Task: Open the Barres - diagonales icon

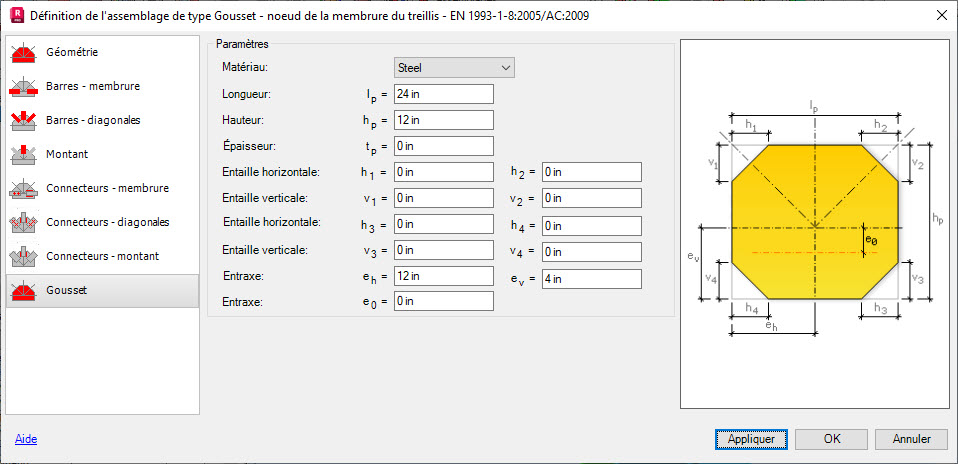Action: pos(24,121)
